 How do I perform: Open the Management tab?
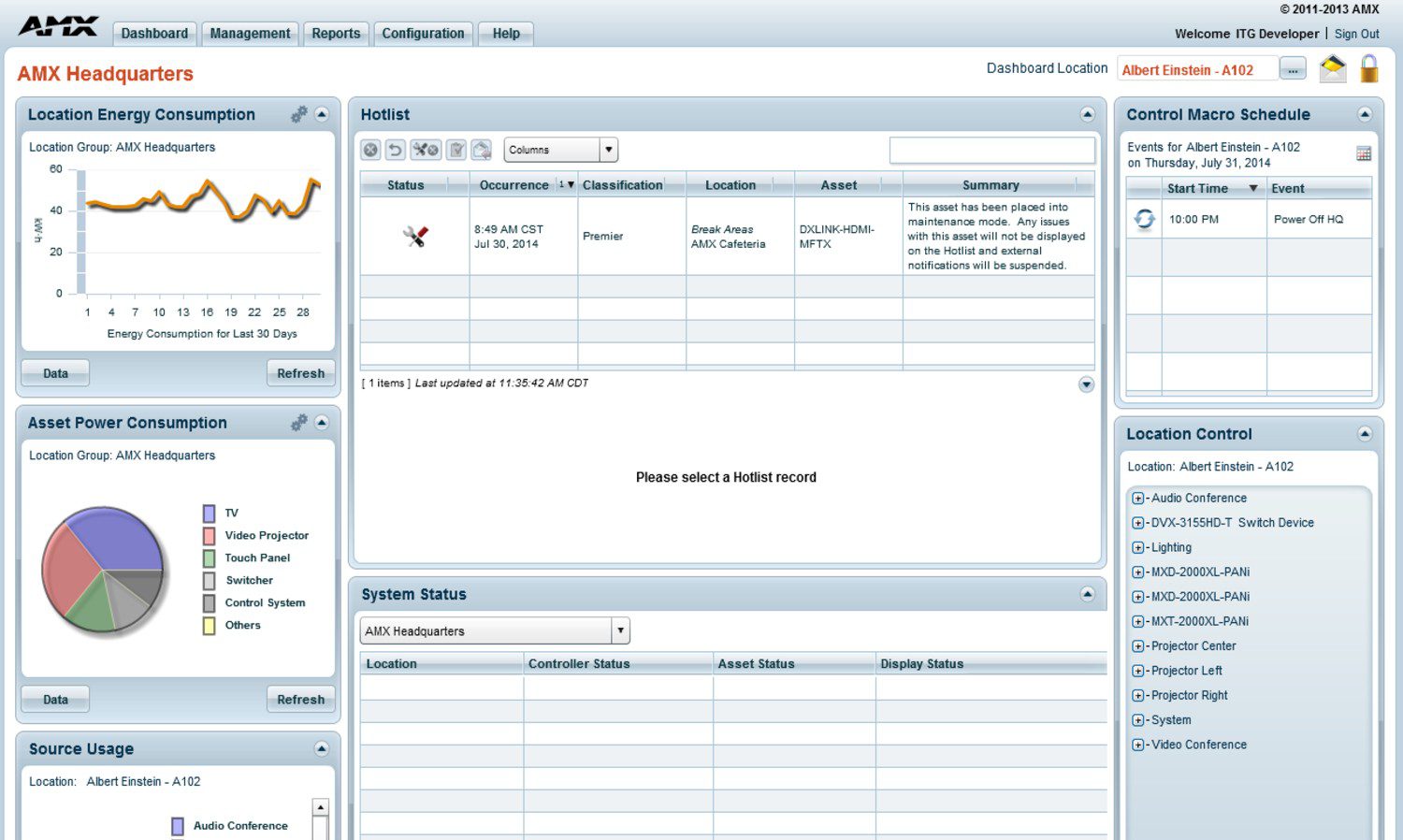(250, 34)
